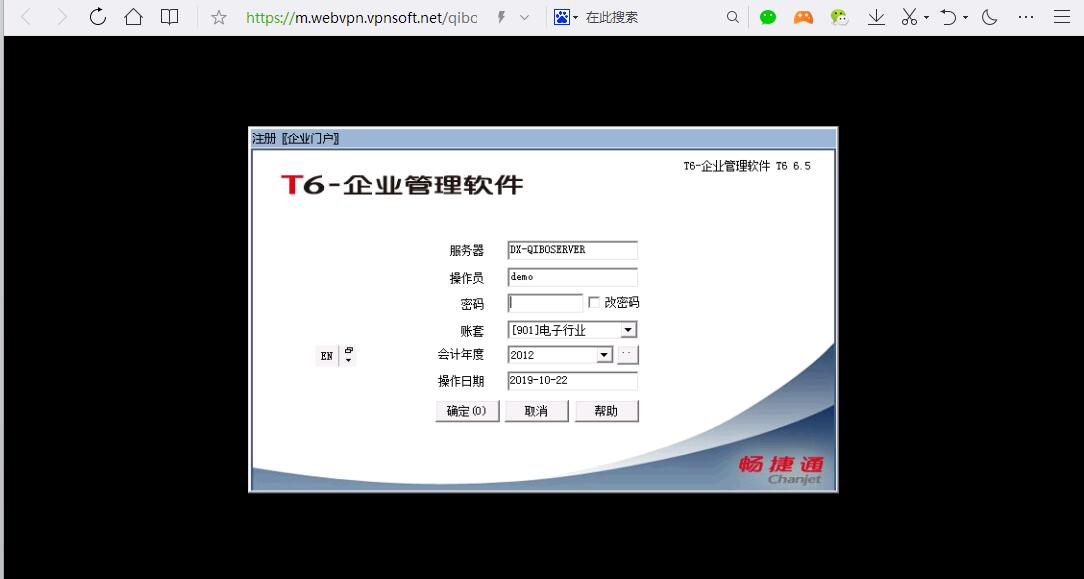Open the orange game controller icon
Image resolution: width=1084 pixels, height=579 pixels.
803,17
